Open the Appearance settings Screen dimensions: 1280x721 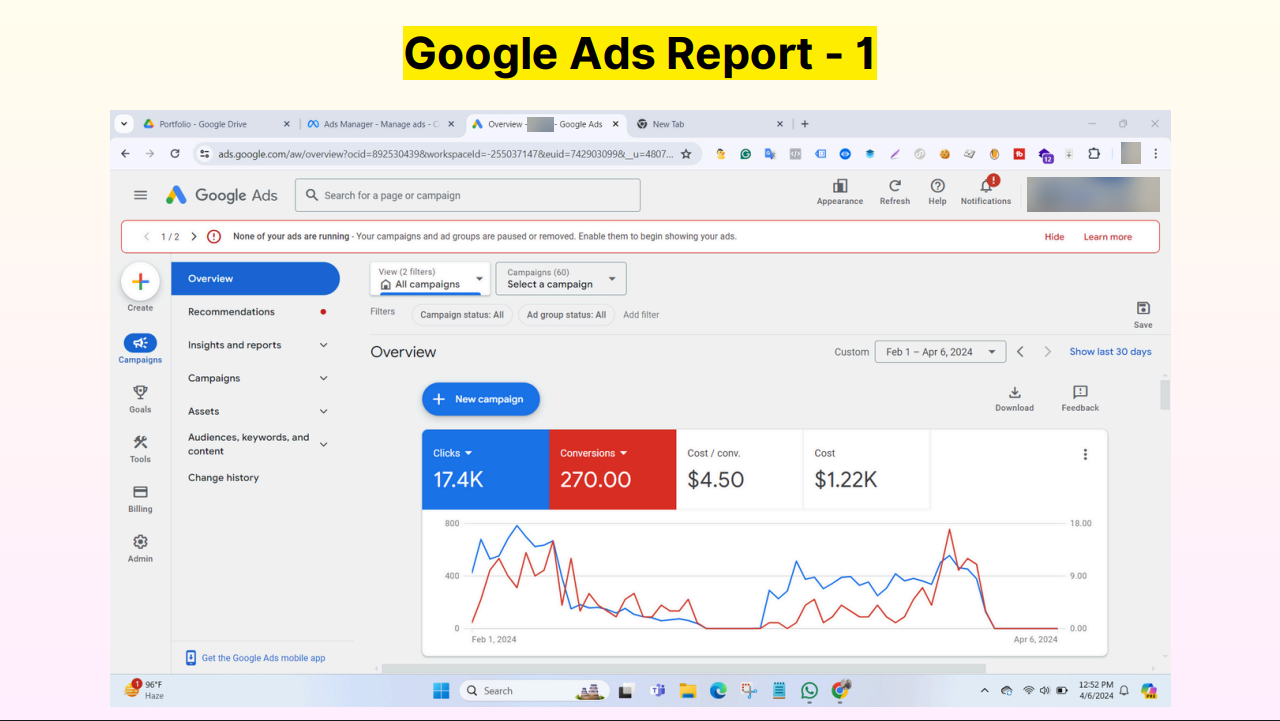tap(840, 192)
